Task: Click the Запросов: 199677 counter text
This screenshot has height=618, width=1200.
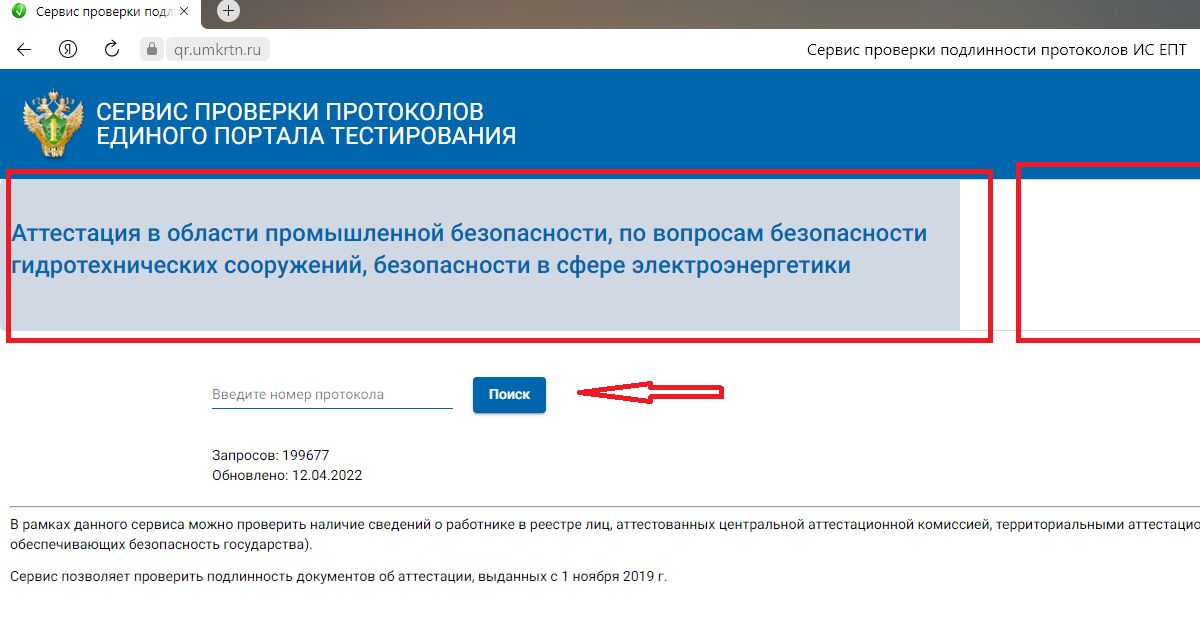Action: pos(270,455)
